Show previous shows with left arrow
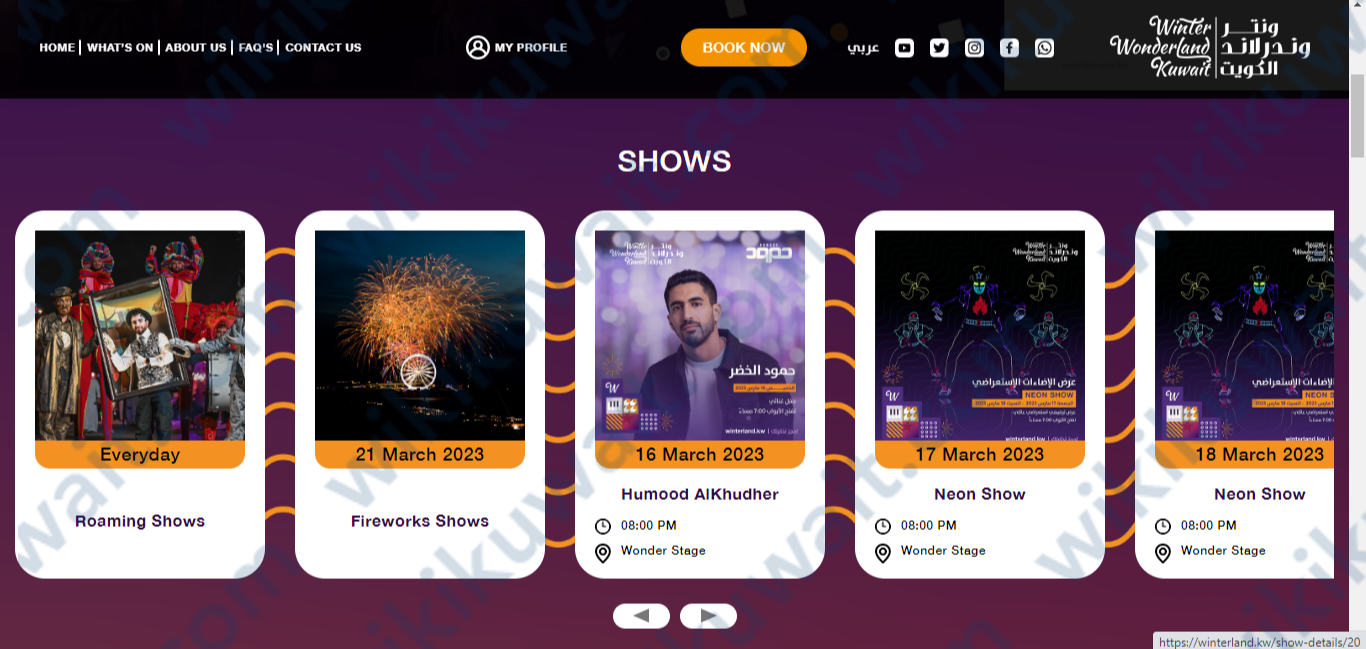The height and width of the screenshot is (649, 1366). click(x=641, y=616)
